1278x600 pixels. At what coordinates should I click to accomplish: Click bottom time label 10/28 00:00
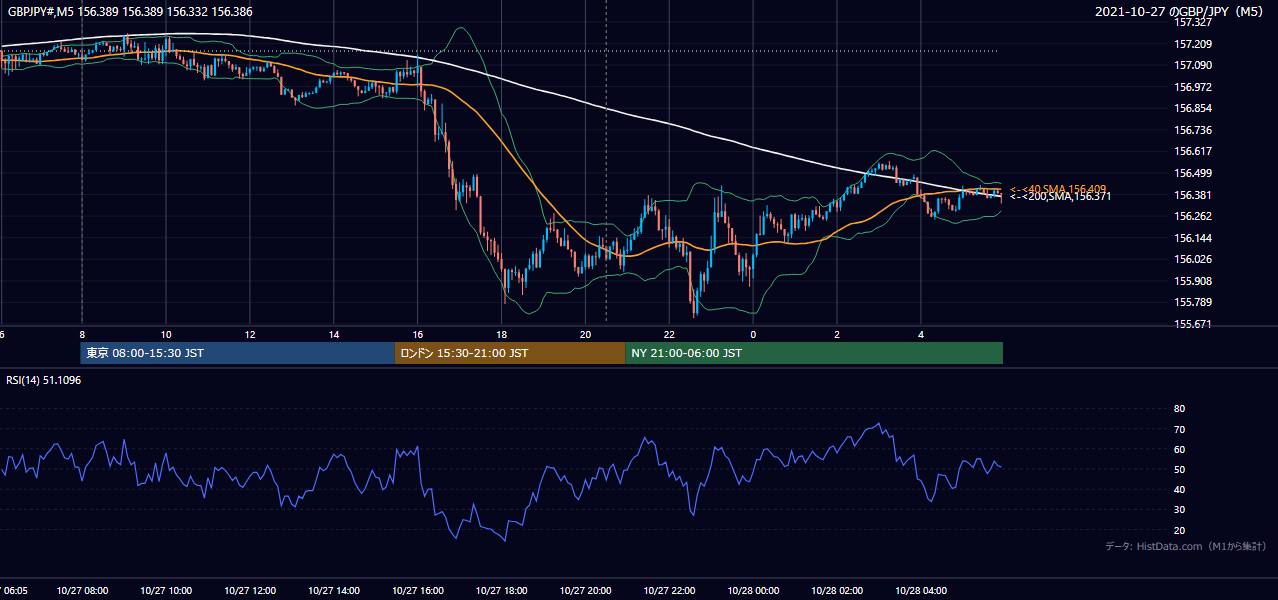pyautogui.click(x=753, y=591)
